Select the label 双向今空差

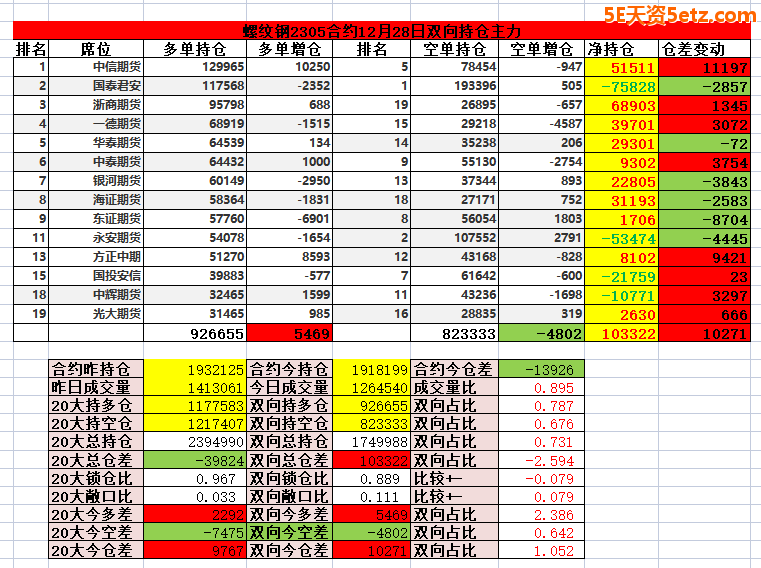[290, 532]
